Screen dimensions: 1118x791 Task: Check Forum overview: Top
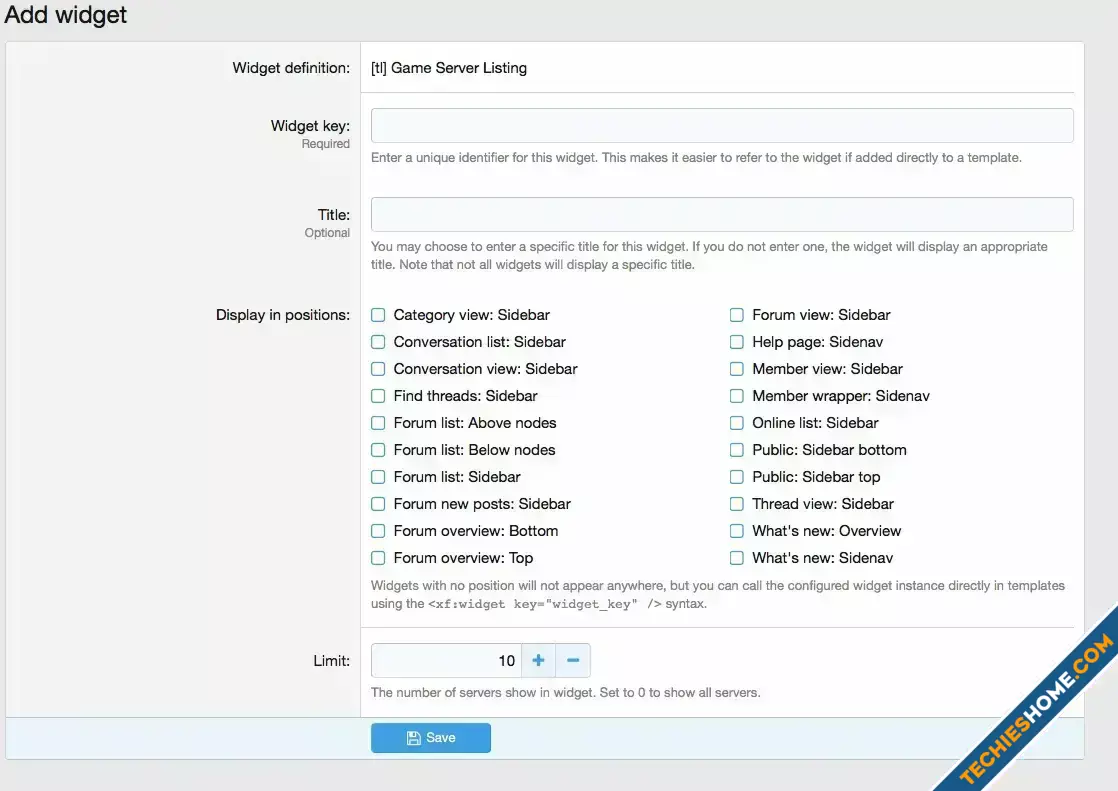point(378,558)
